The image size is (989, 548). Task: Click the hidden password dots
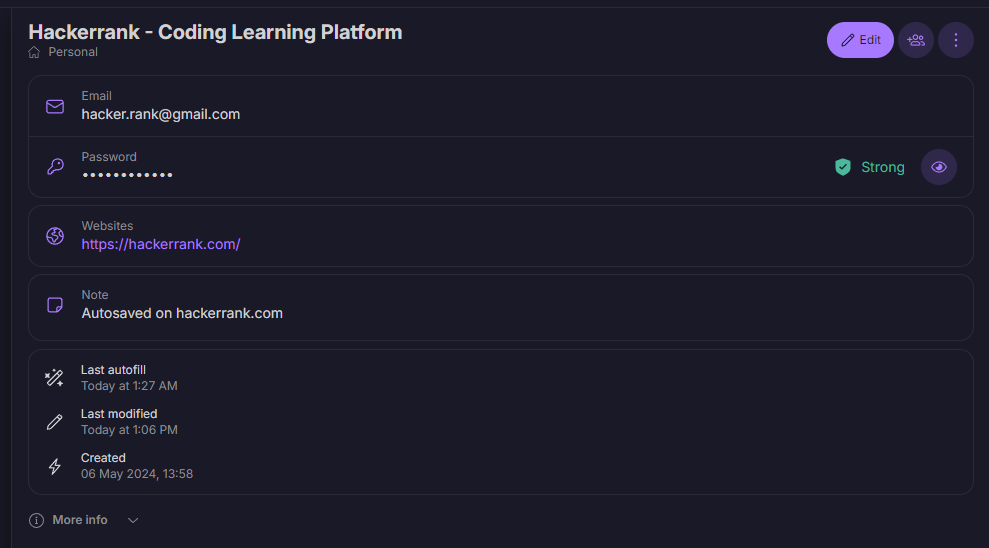(127, 175)
